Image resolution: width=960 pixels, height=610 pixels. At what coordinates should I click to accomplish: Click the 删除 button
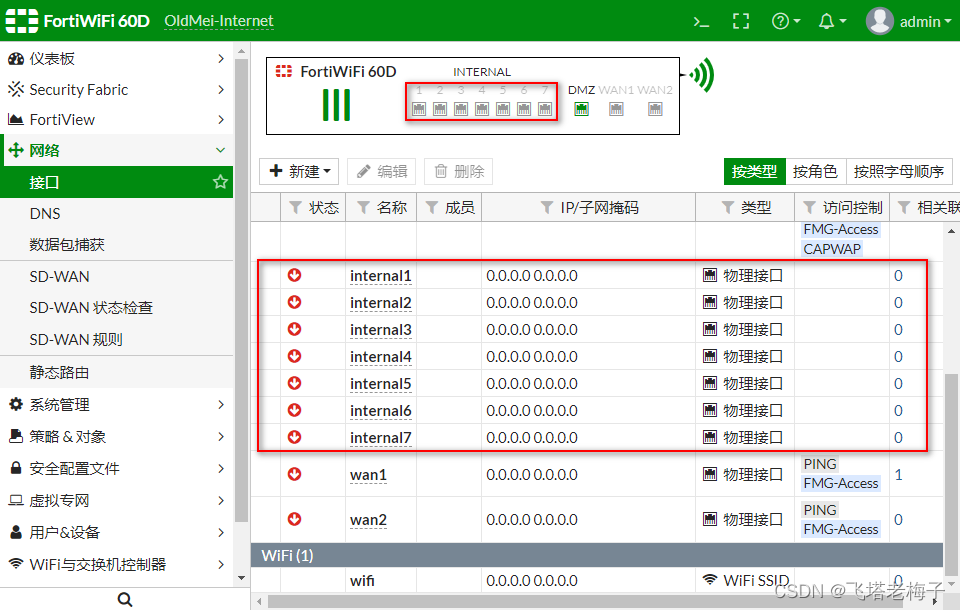459,171
